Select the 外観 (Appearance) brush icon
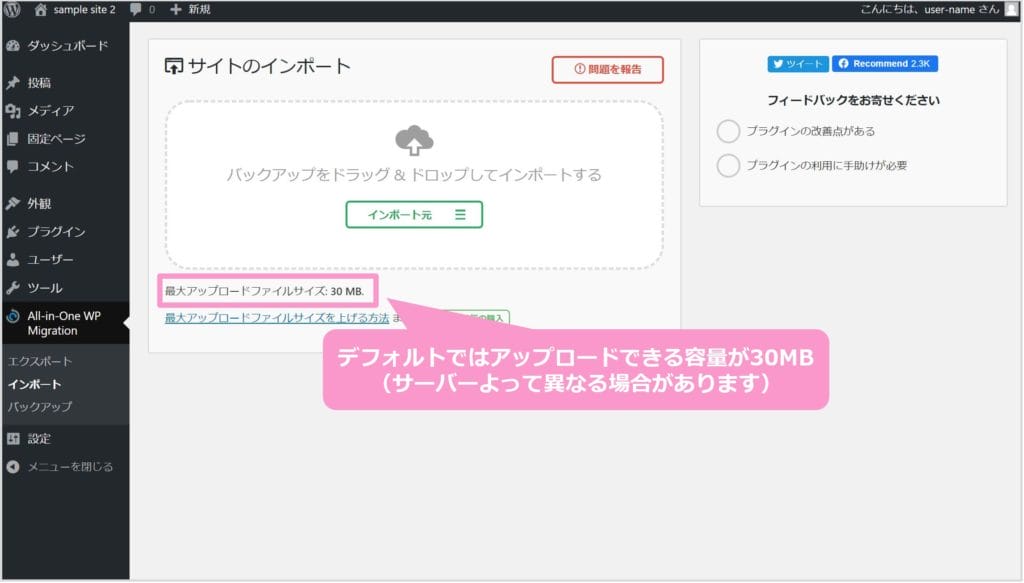This screenshot has height=583, width=1024. (x=13, y=203)
